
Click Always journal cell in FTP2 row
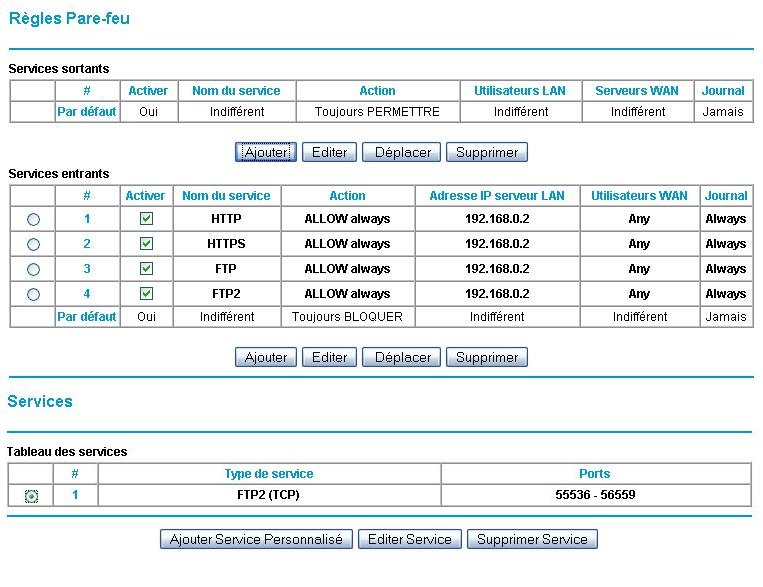click(726, 294)
